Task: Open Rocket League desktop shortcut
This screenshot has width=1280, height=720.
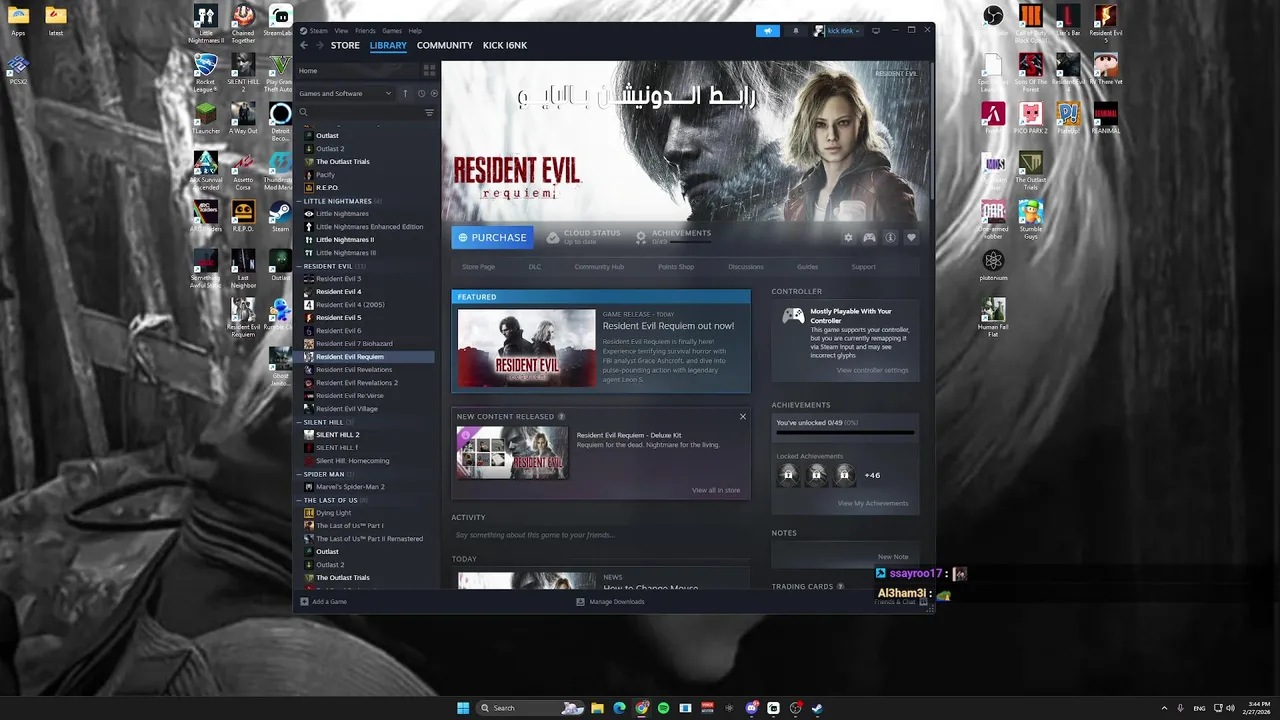Action: coord(206,73)
